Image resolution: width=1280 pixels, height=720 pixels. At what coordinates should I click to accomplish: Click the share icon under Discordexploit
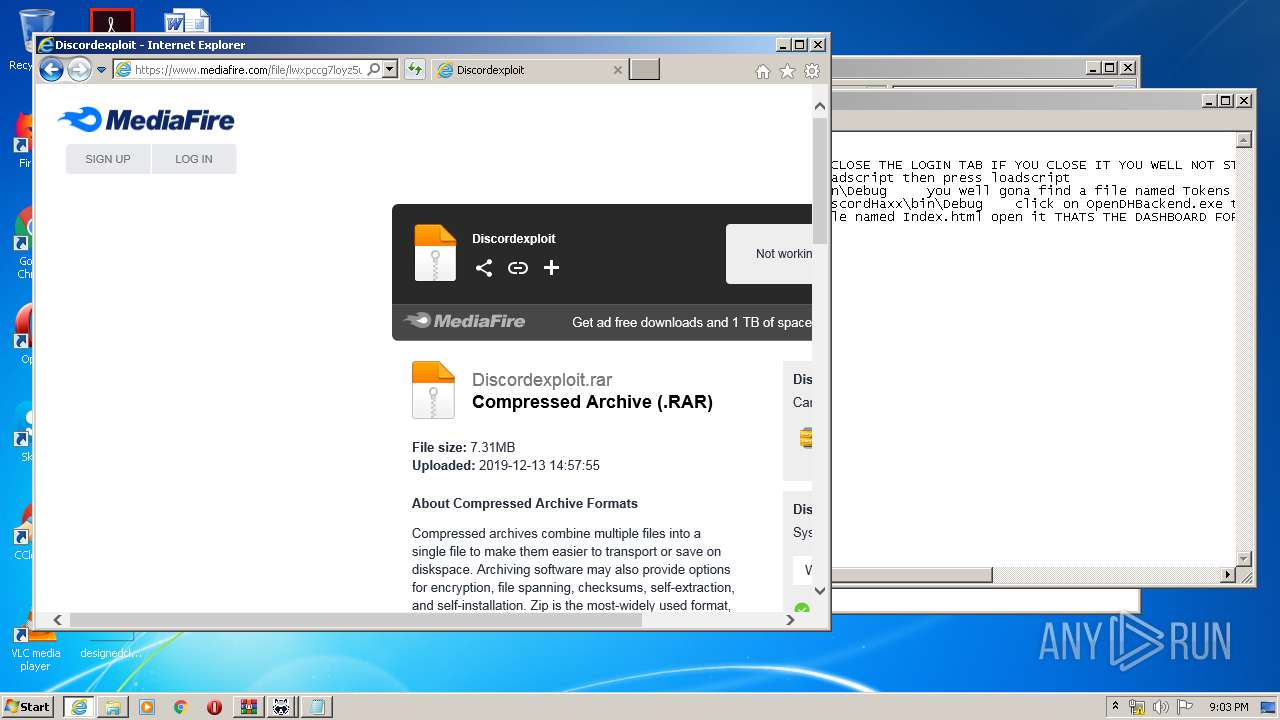click(484, 267)
